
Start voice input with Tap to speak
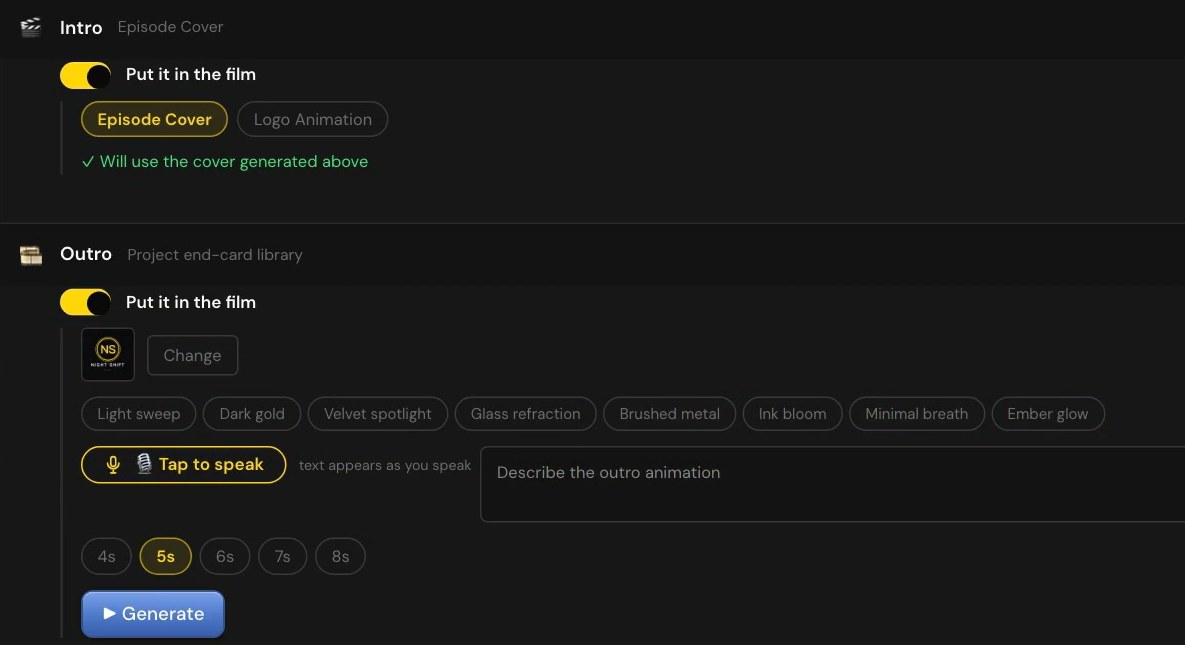point(184,464)
